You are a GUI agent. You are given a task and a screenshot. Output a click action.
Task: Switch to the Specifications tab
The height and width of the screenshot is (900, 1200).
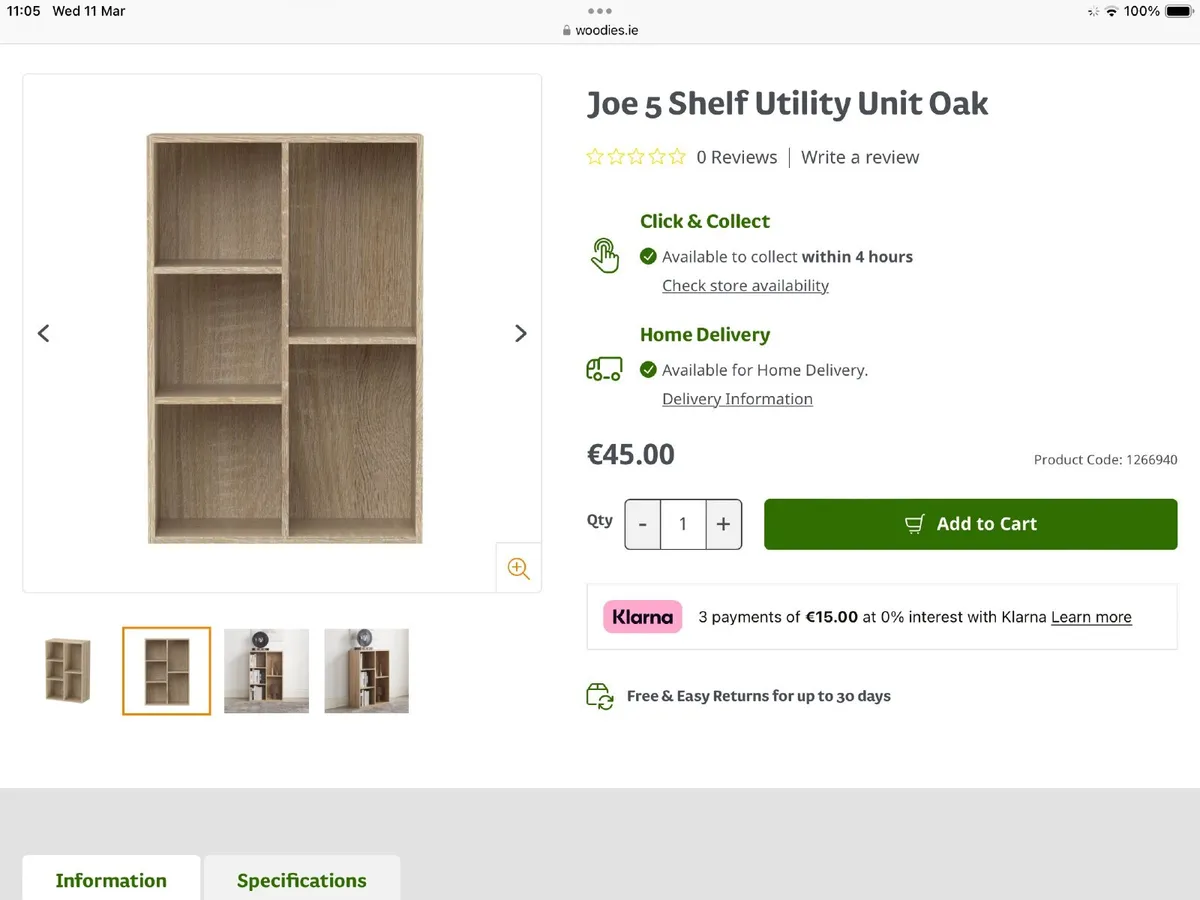(x=301, y=880)
